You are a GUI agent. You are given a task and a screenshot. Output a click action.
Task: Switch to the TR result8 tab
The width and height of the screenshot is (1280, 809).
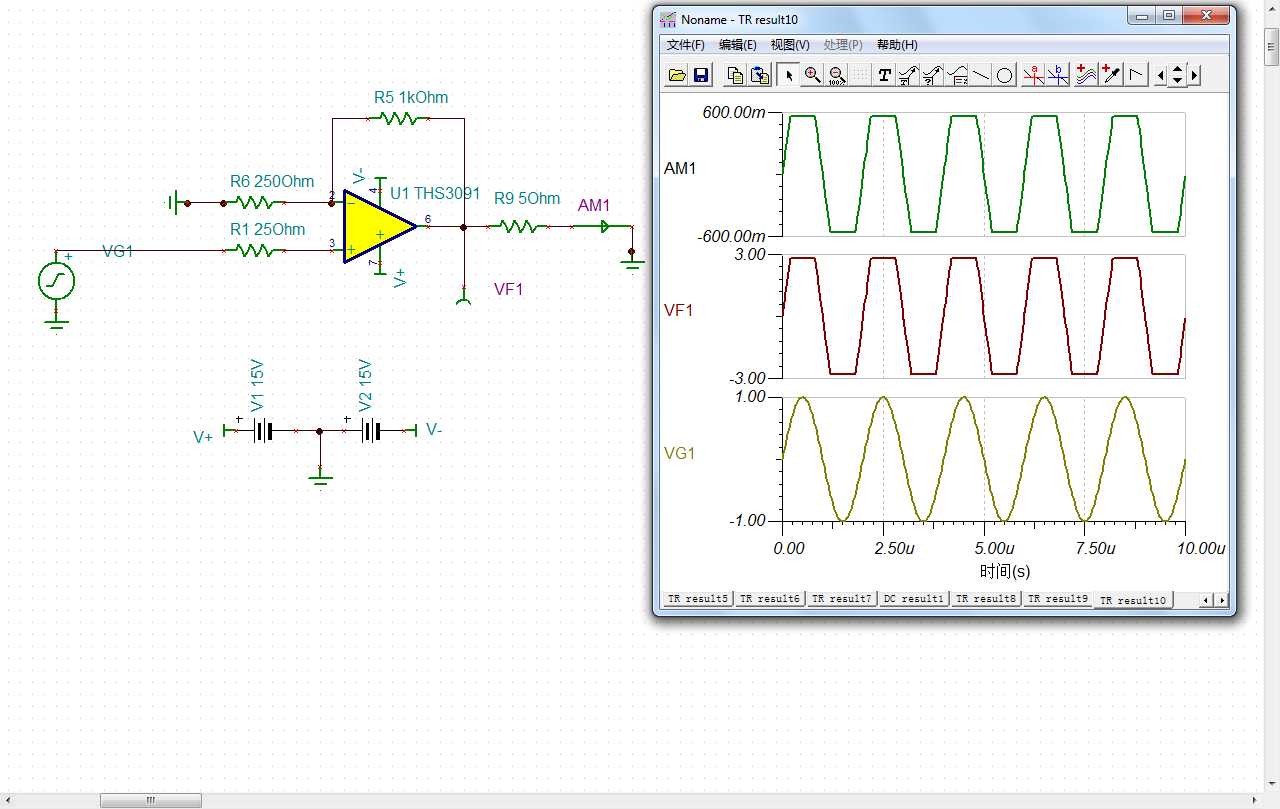985,599
